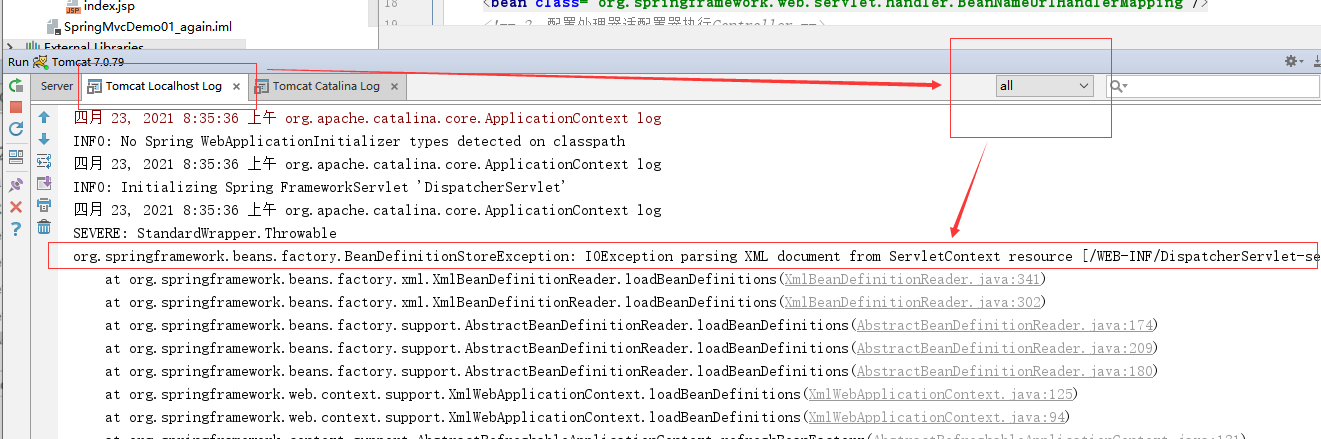Open the Restore Layout icon
Image resolution: width=1321 pixels, height=439 pixels.
pos(16,157)
